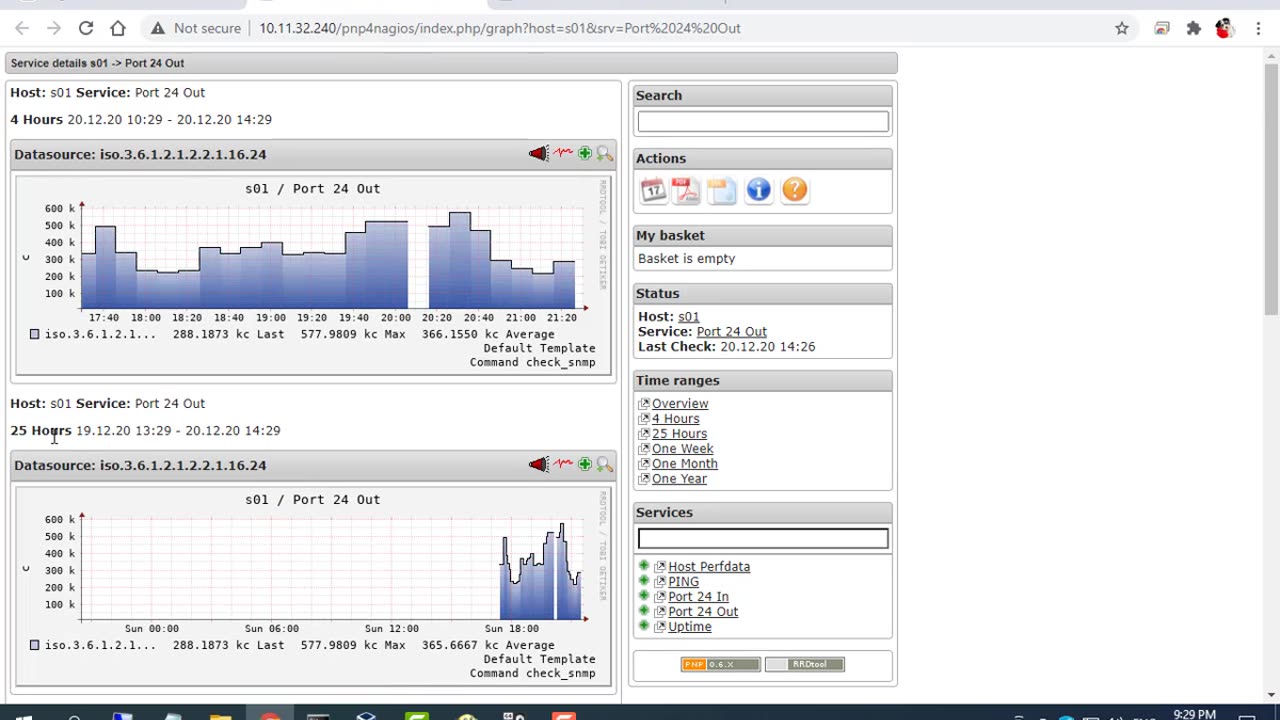This screenshot has height=720, width=1280.
Task: Click popup icon beside Host Perfdata service
Action: point(660,567)
